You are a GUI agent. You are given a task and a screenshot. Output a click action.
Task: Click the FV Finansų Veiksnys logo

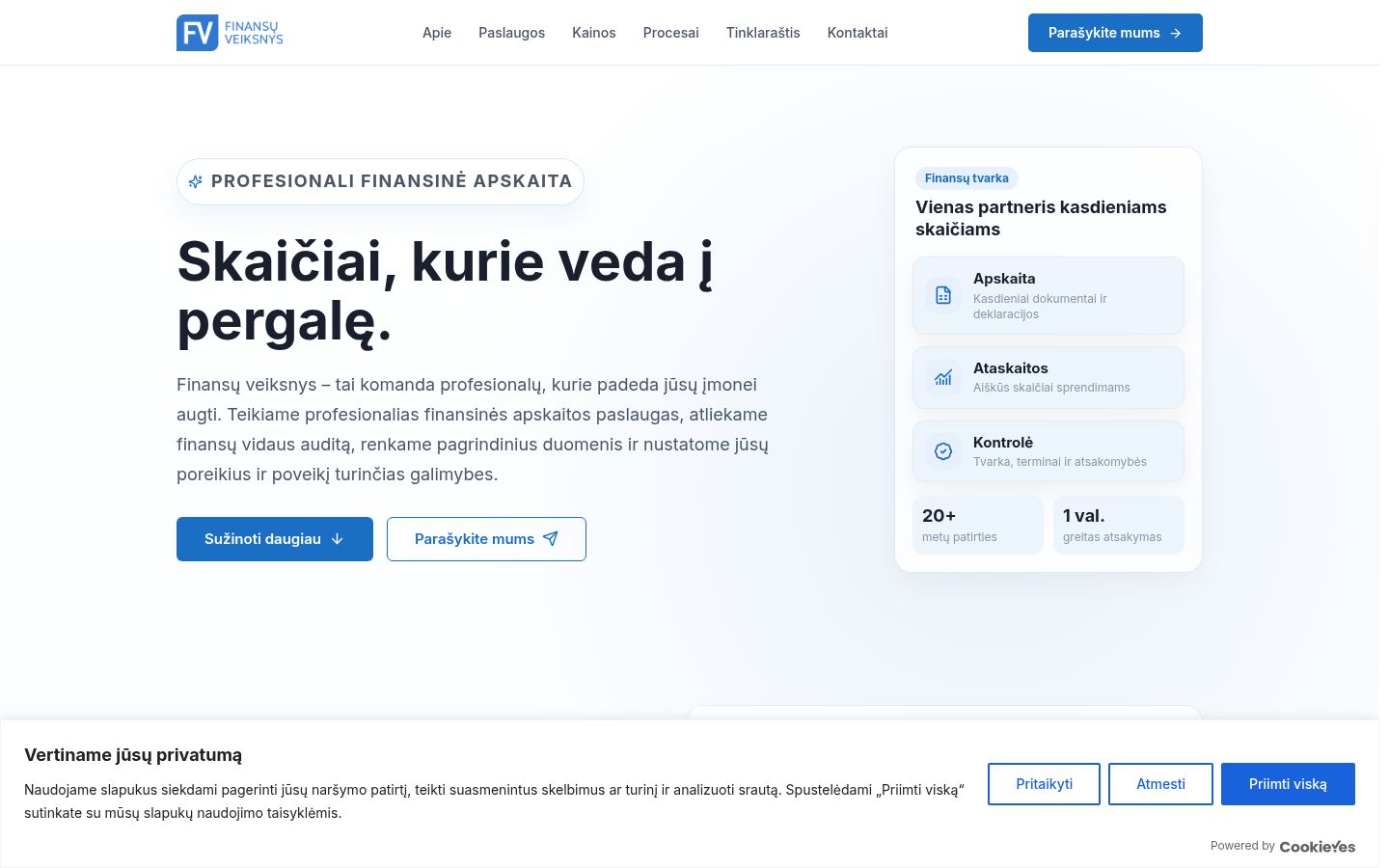click(x=230, y=33)
